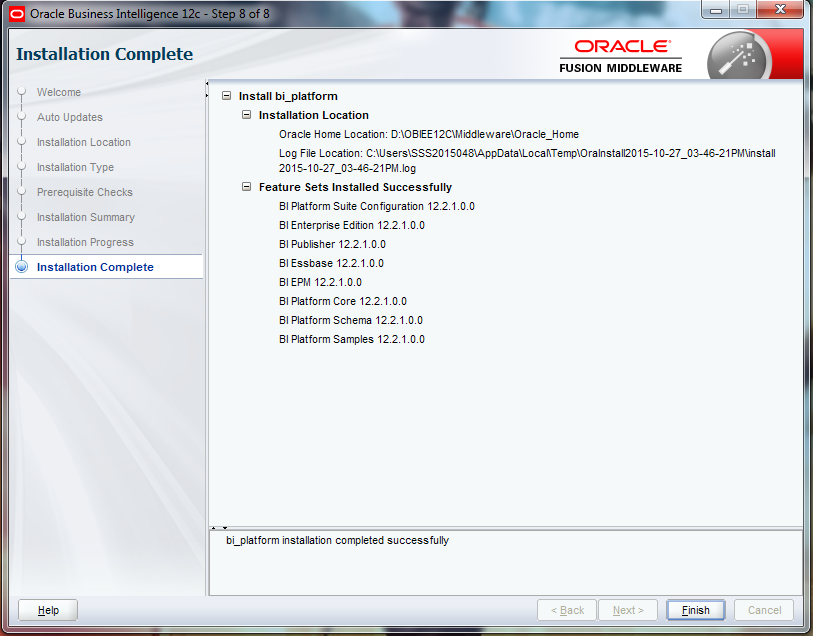
Task: Click the message pane splitter arrows
Action: coord(219,528)
